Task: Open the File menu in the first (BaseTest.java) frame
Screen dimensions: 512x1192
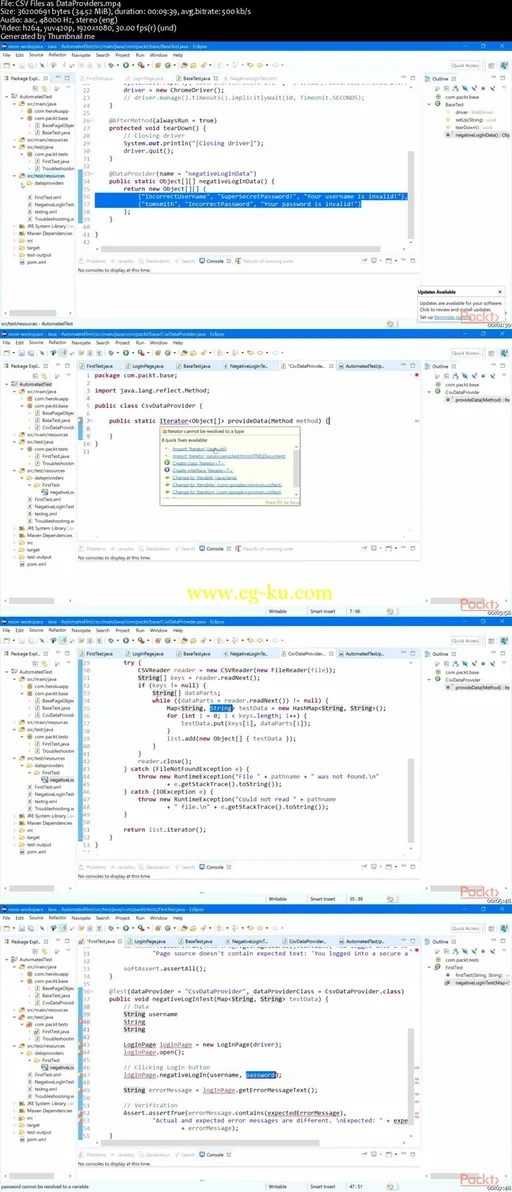Action: [x=5, y=55]
